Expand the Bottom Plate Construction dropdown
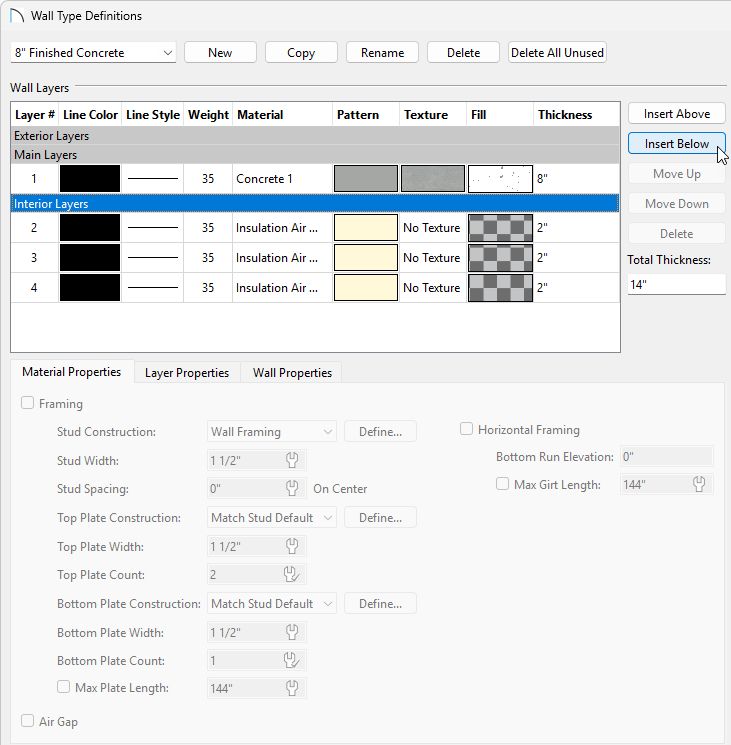Image resolution: width=731 pixels, height=745 pixels. click(272, 603)
